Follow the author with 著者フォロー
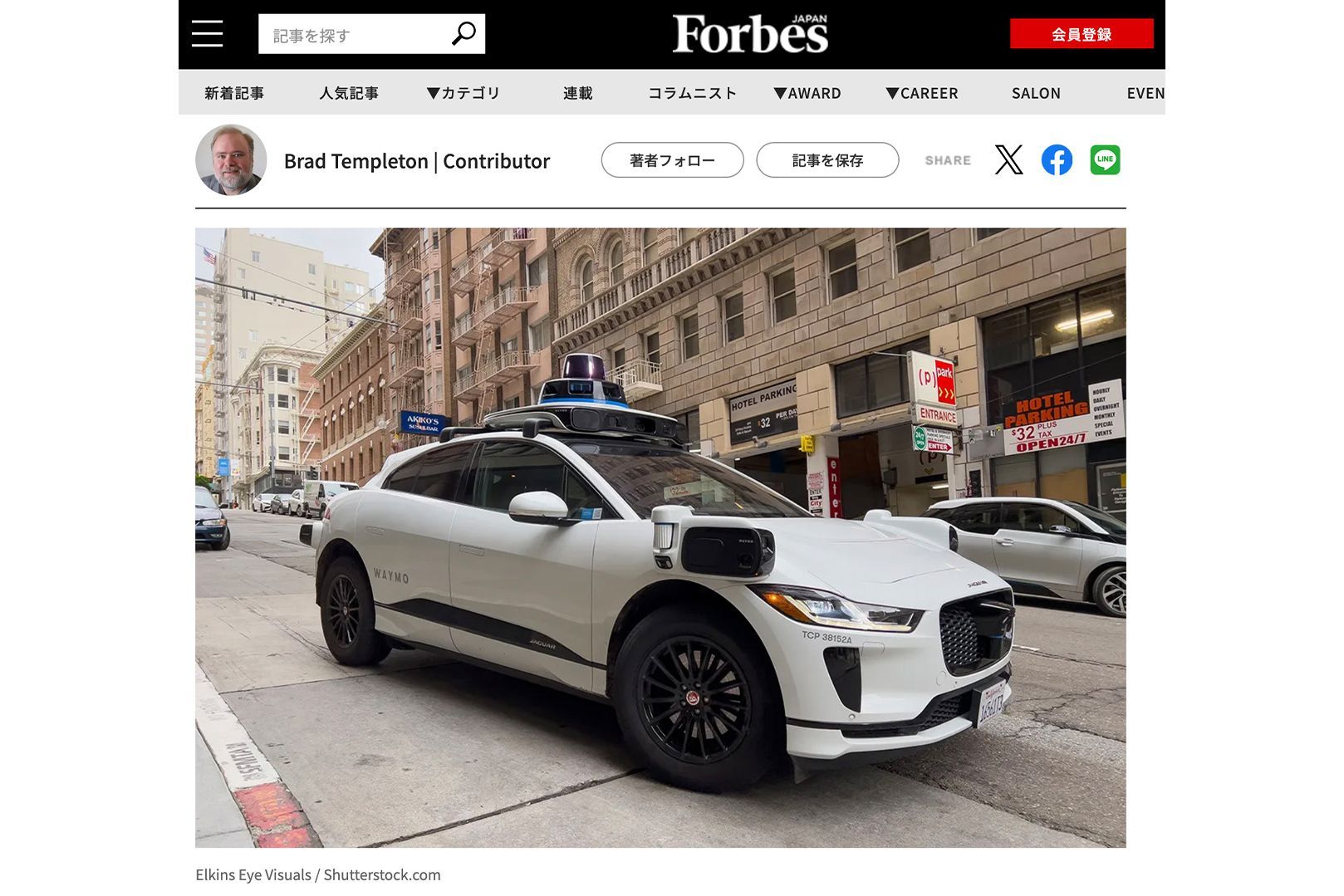 pos(672,160)
